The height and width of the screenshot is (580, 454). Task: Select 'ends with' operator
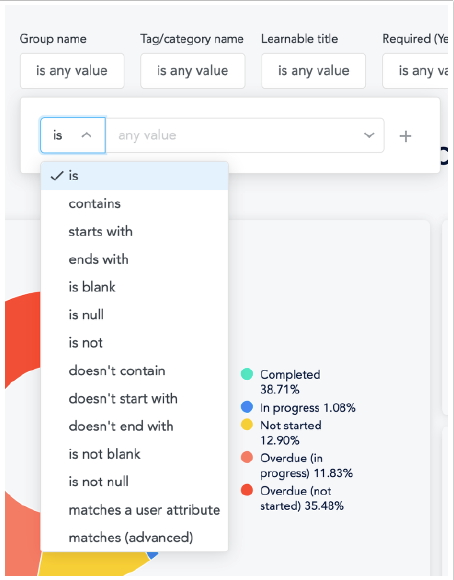(x=134, y=259)
